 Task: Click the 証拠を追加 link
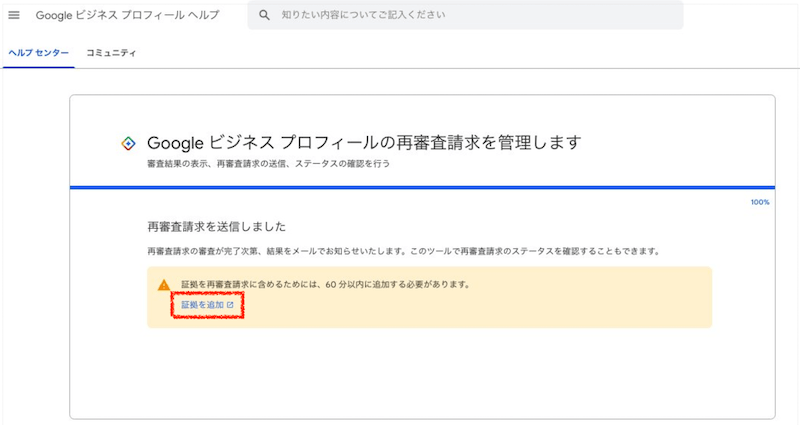207,305
